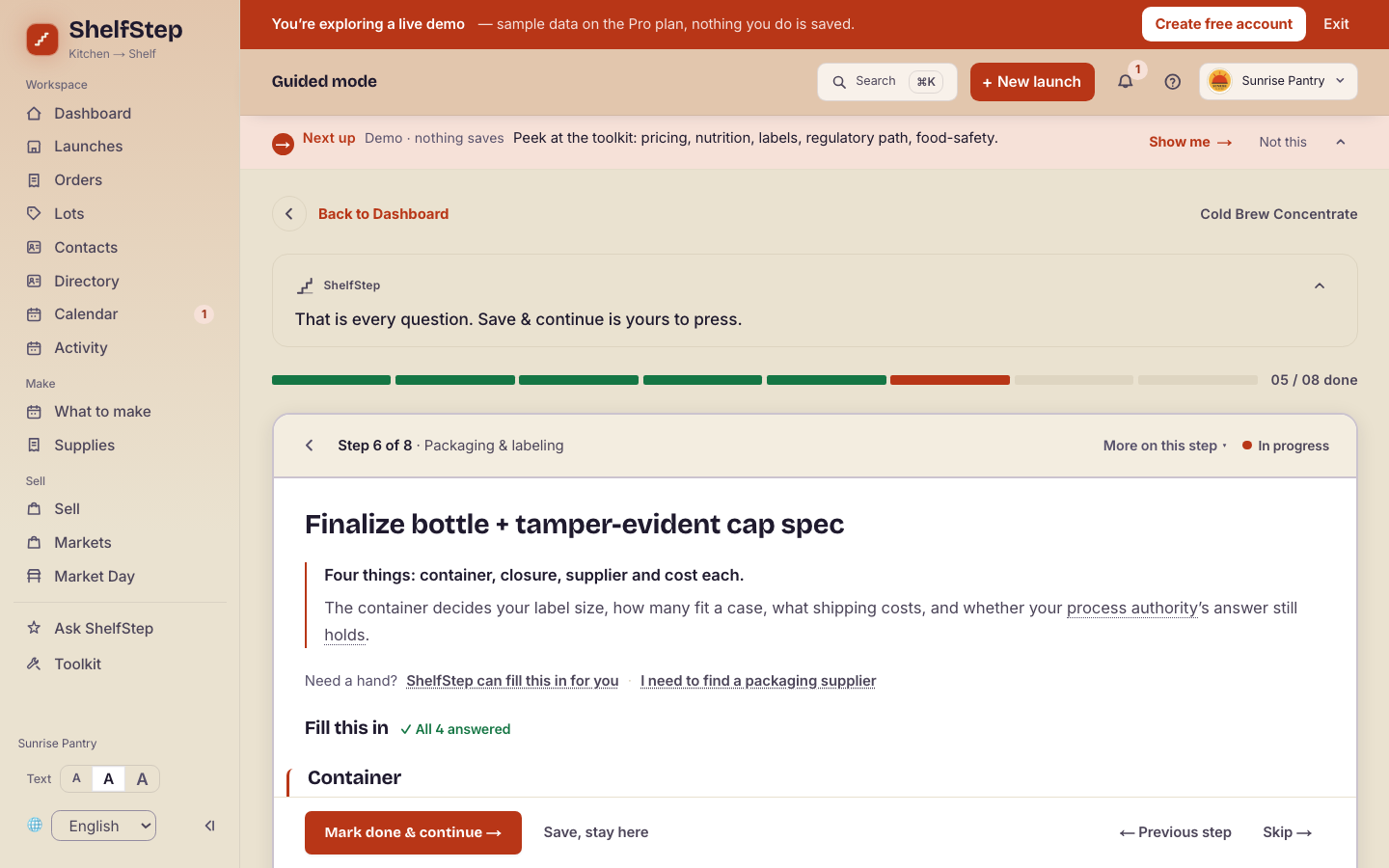The image size is (1389, 868).
Task: Select medium text size
Action: 108,778
